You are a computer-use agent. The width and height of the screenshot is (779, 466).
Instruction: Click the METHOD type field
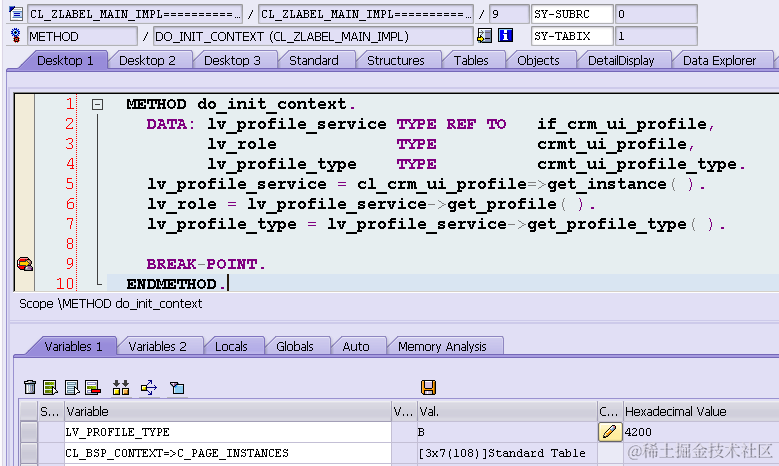82,36
